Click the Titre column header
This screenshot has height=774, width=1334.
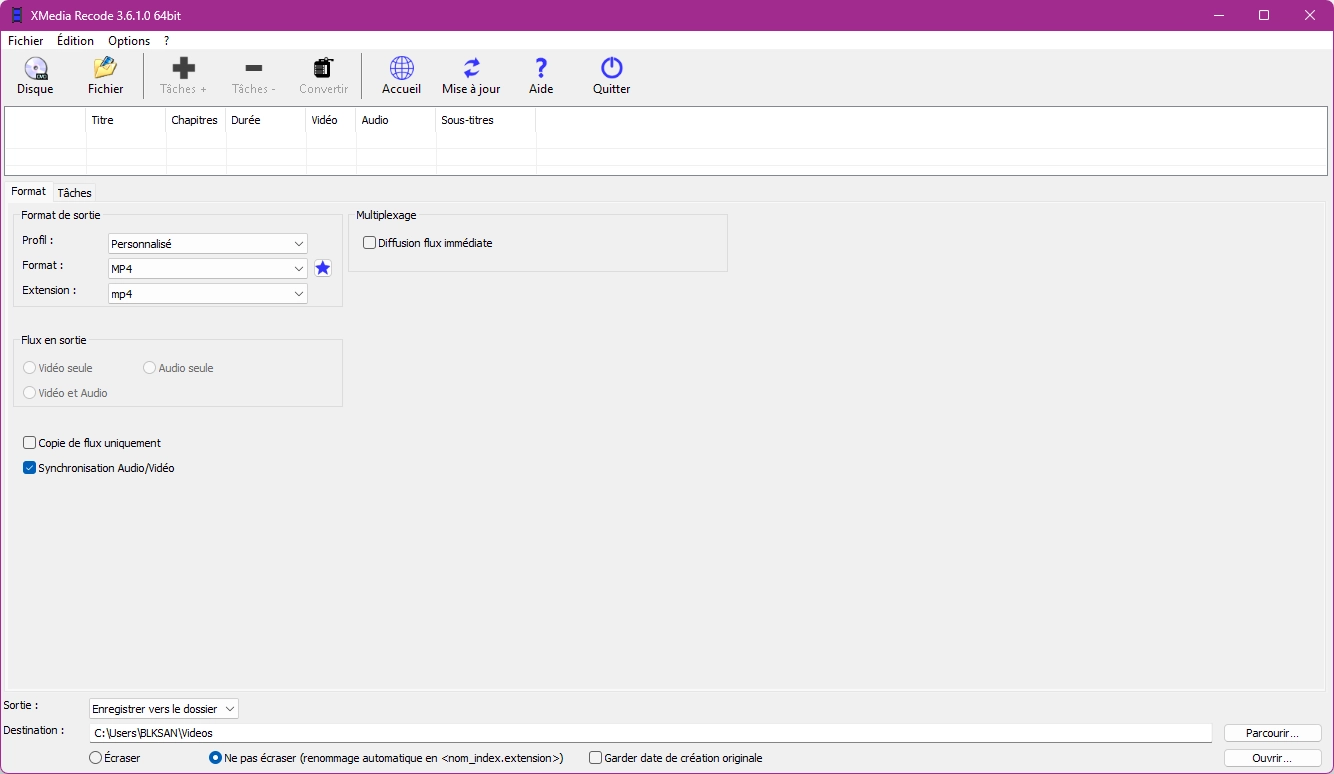tap(126, 120)
